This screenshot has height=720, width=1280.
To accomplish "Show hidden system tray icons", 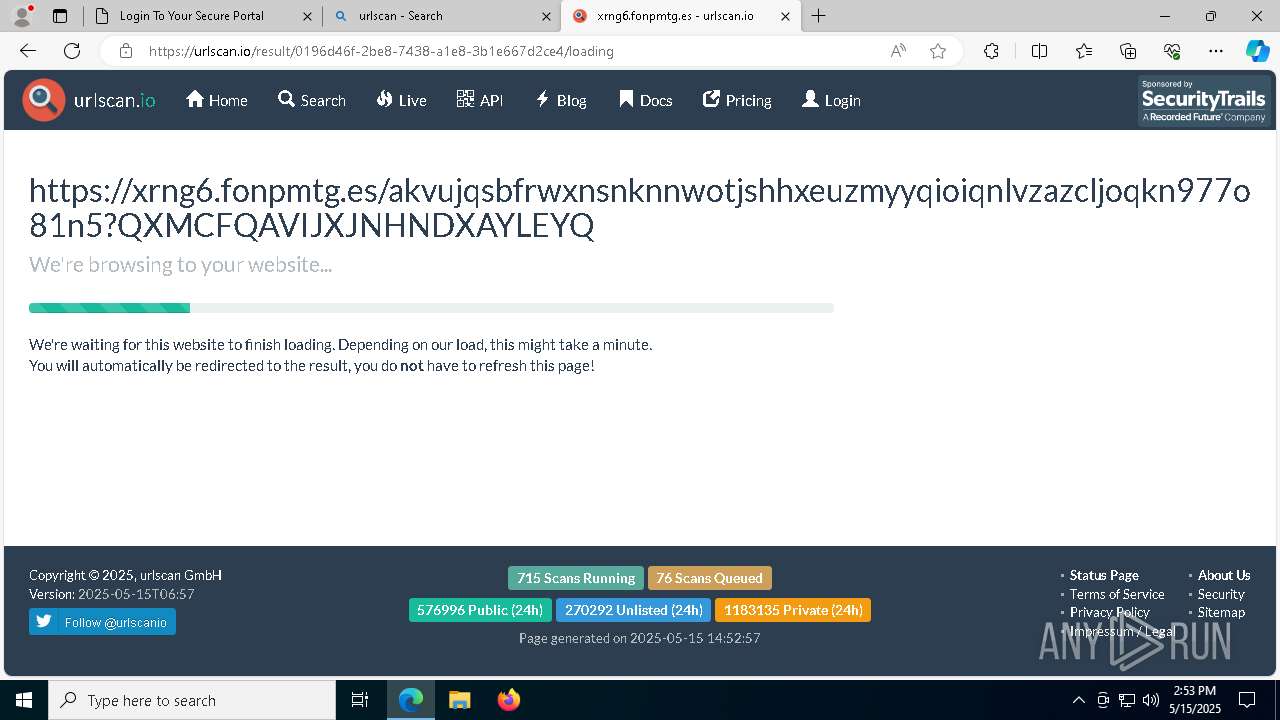I will [1078, 700].
